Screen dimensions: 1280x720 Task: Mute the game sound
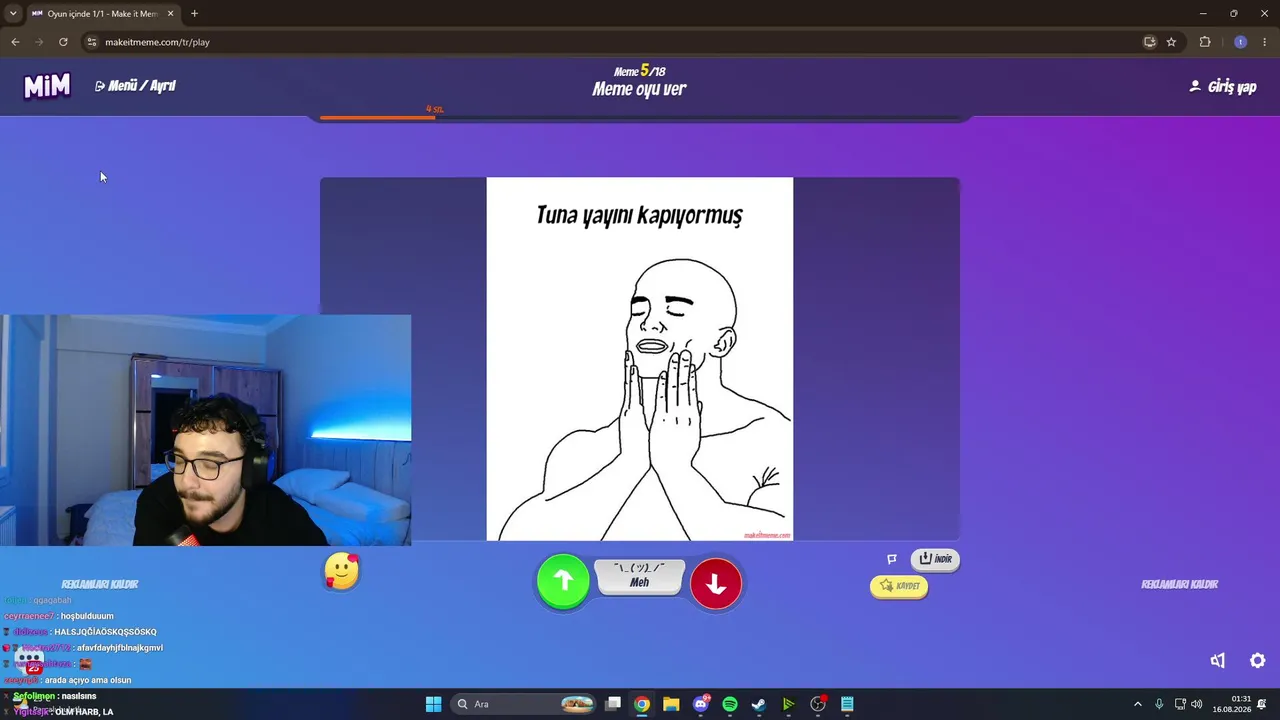1218,660
